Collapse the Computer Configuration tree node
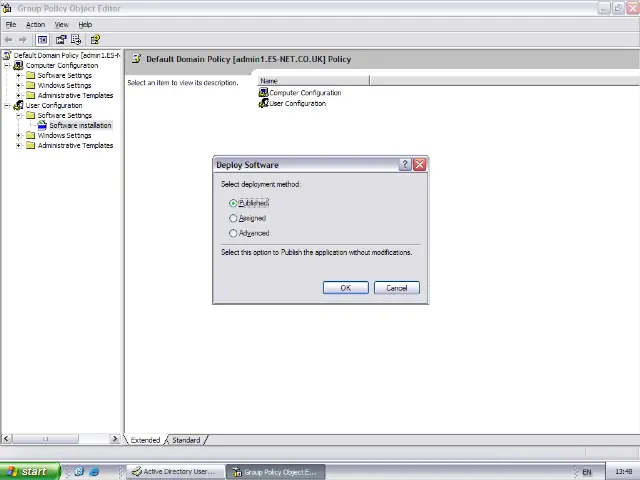640x480 pixels. click(x=7, y=65)
